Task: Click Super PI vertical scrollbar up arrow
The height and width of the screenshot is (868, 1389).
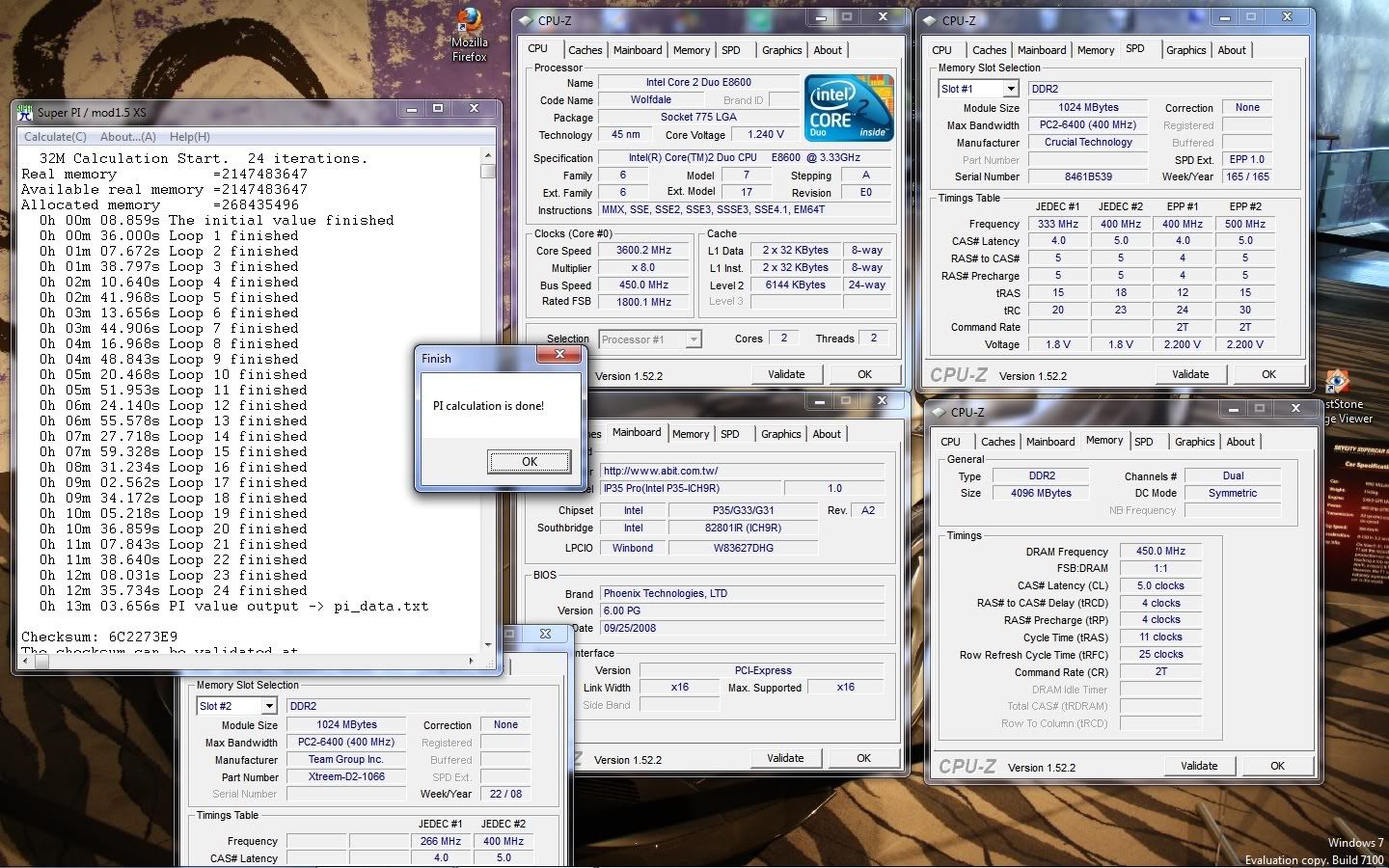Action: coord(488,154)
